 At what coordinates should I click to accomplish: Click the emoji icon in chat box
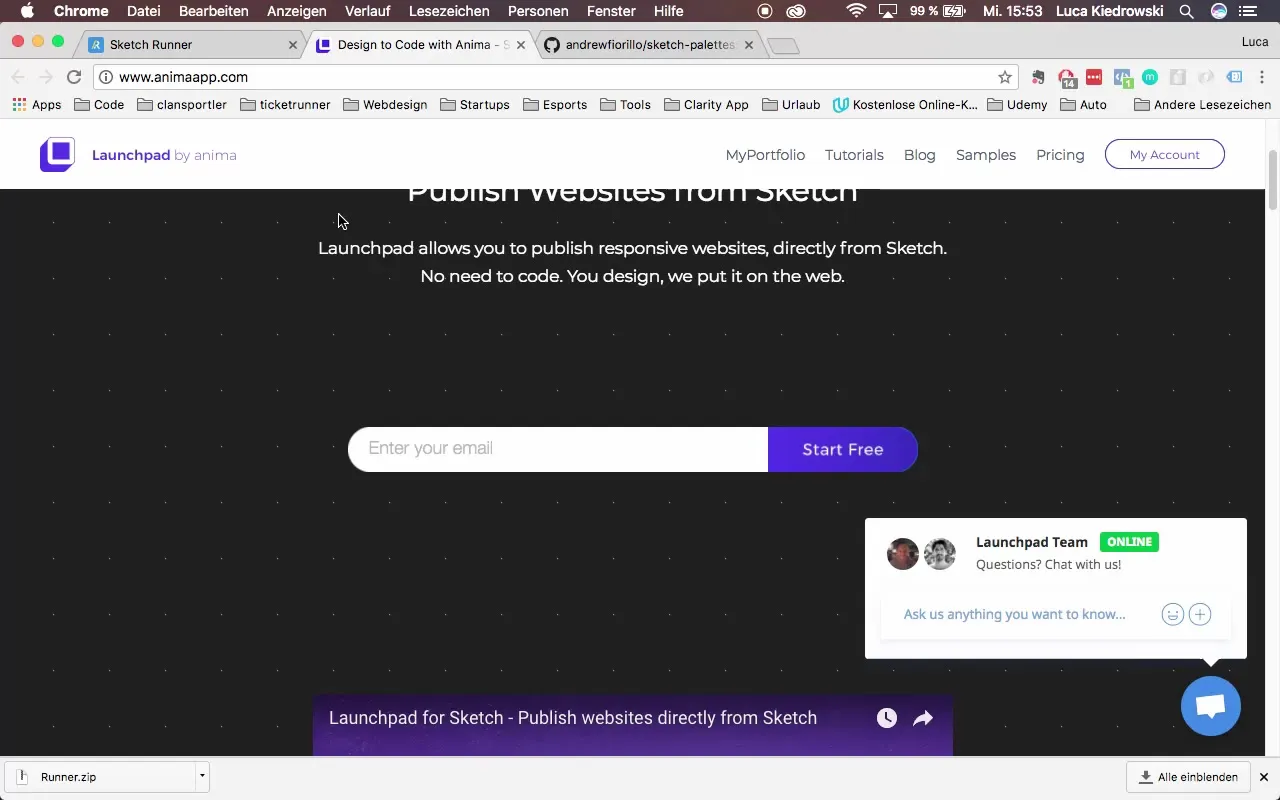coord(1173,614)
